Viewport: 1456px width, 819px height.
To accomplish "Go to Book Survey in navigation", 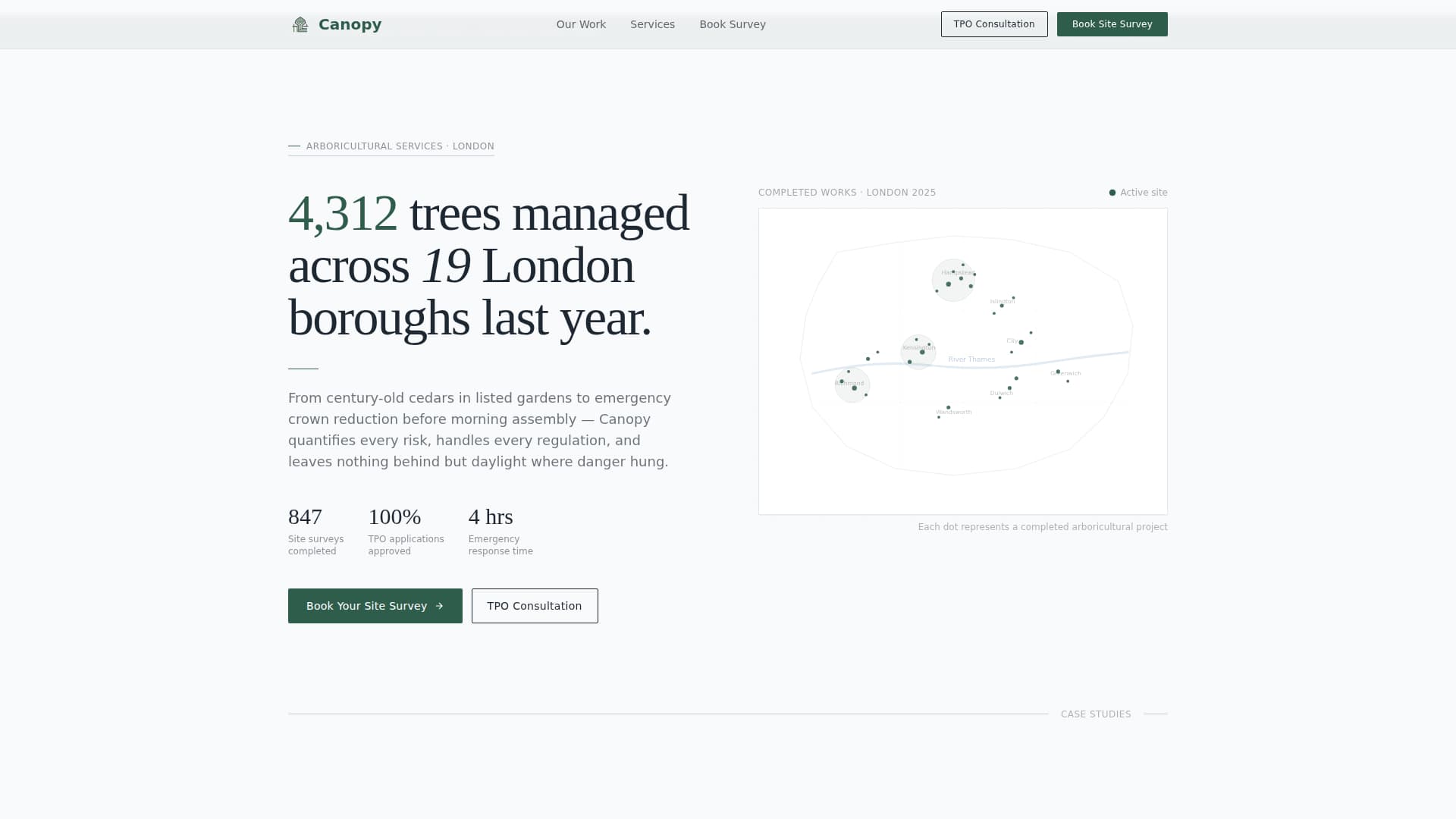I will 733,24.
